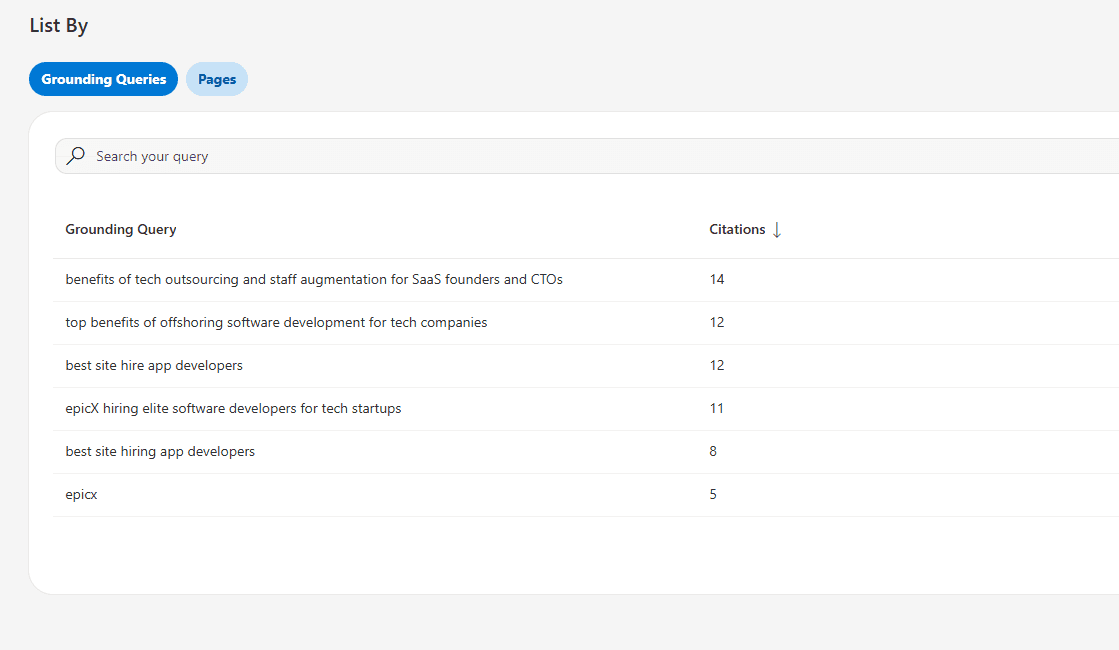Open 'epicX hiring elite software developers' query

(x=233, y=408)
